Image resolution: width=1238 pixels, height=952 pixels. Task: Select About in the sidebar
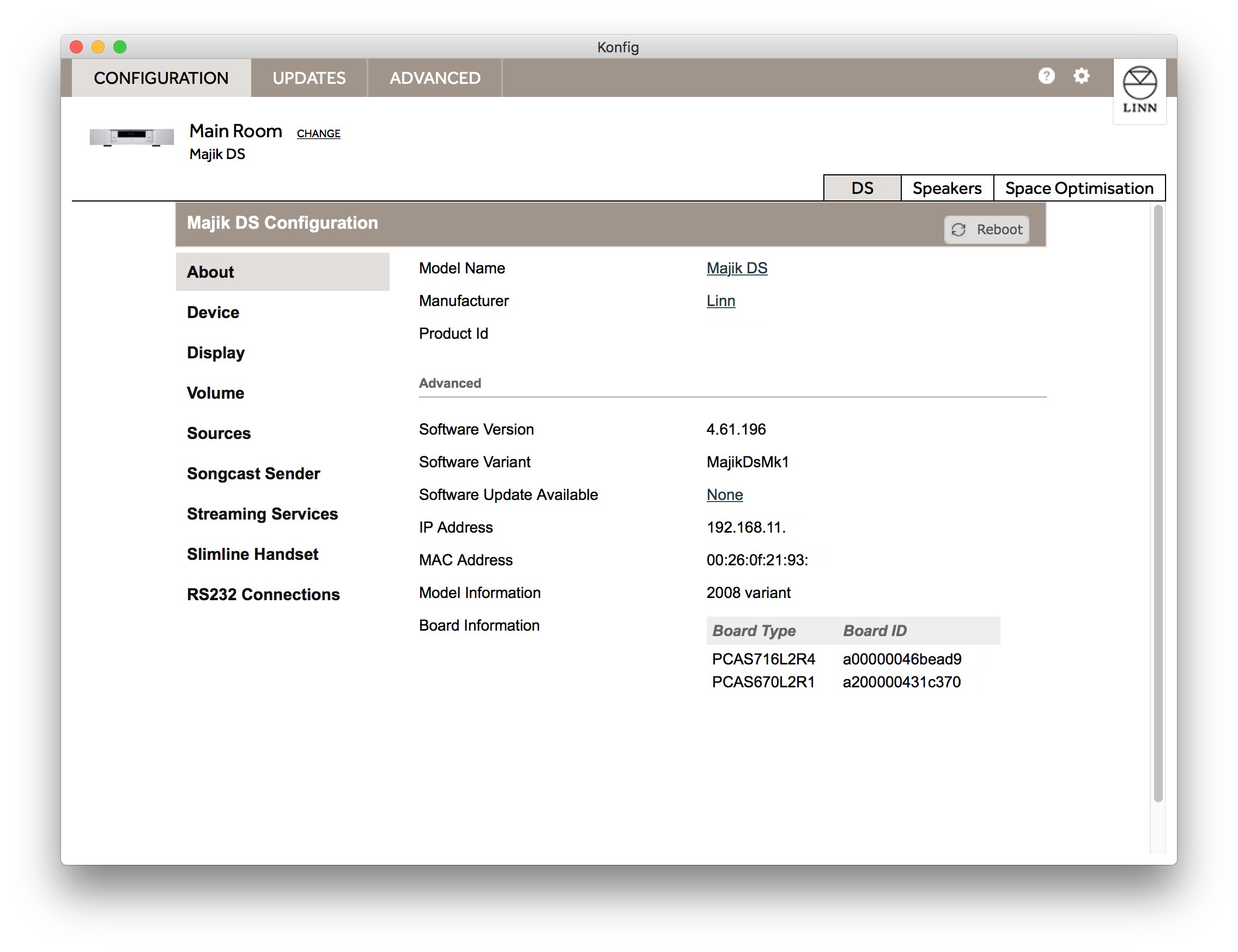pos(282,272)
